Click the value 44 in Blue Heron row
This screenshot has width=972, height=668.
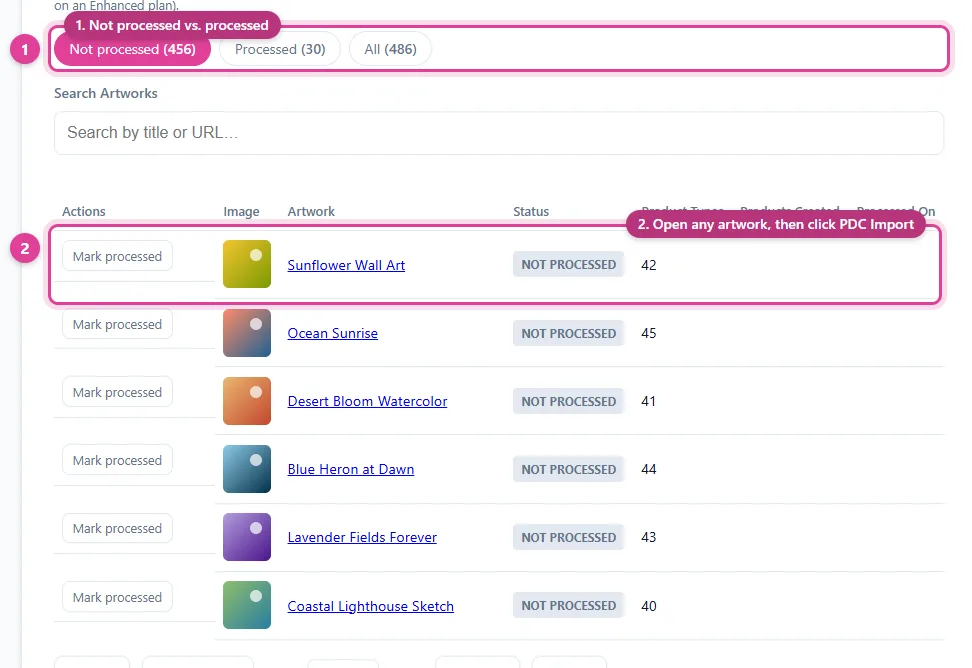648,470
